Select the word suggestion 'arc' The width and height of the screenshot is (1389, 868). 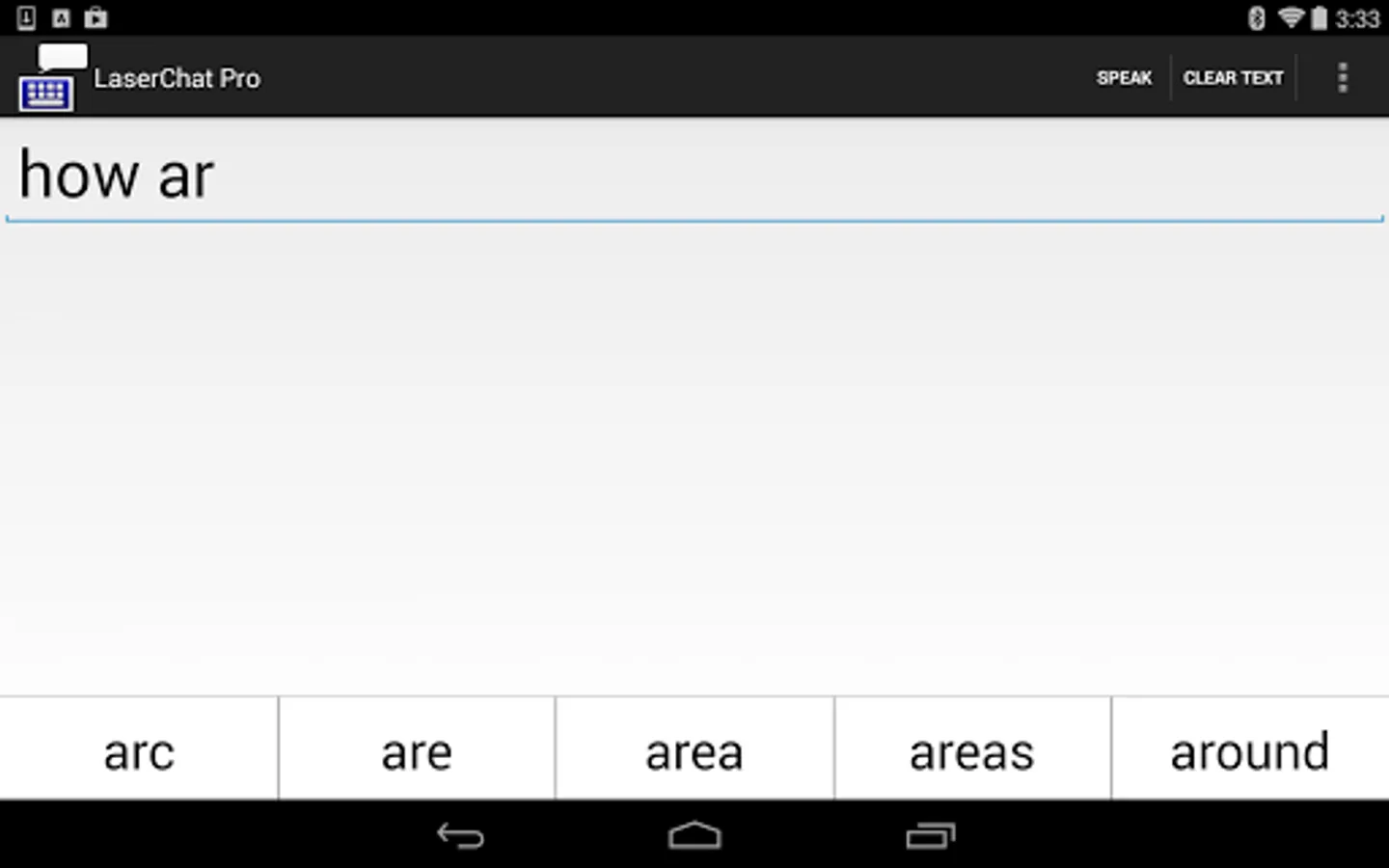pos(139,751)
